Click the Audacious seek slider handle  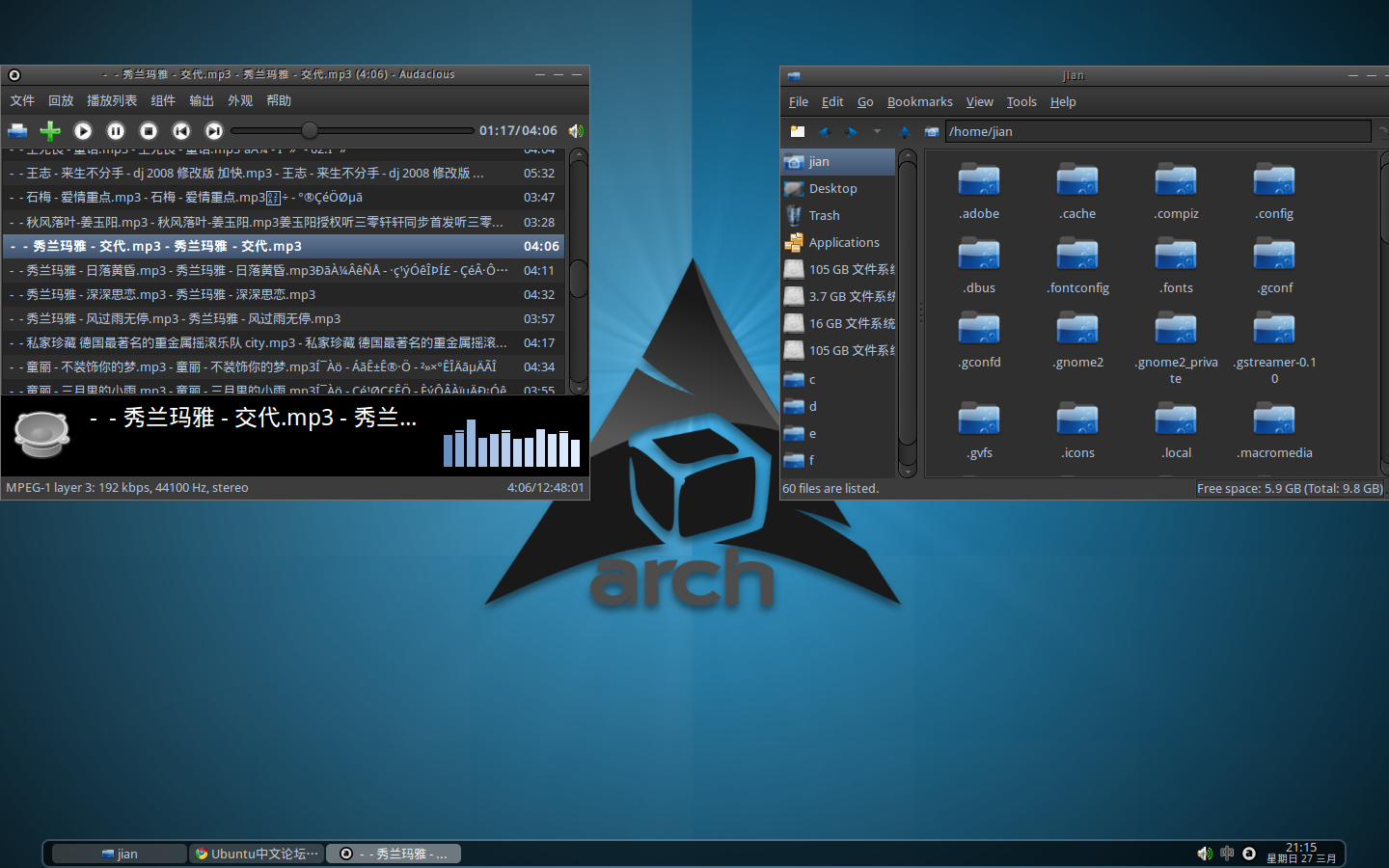(310, 130)
